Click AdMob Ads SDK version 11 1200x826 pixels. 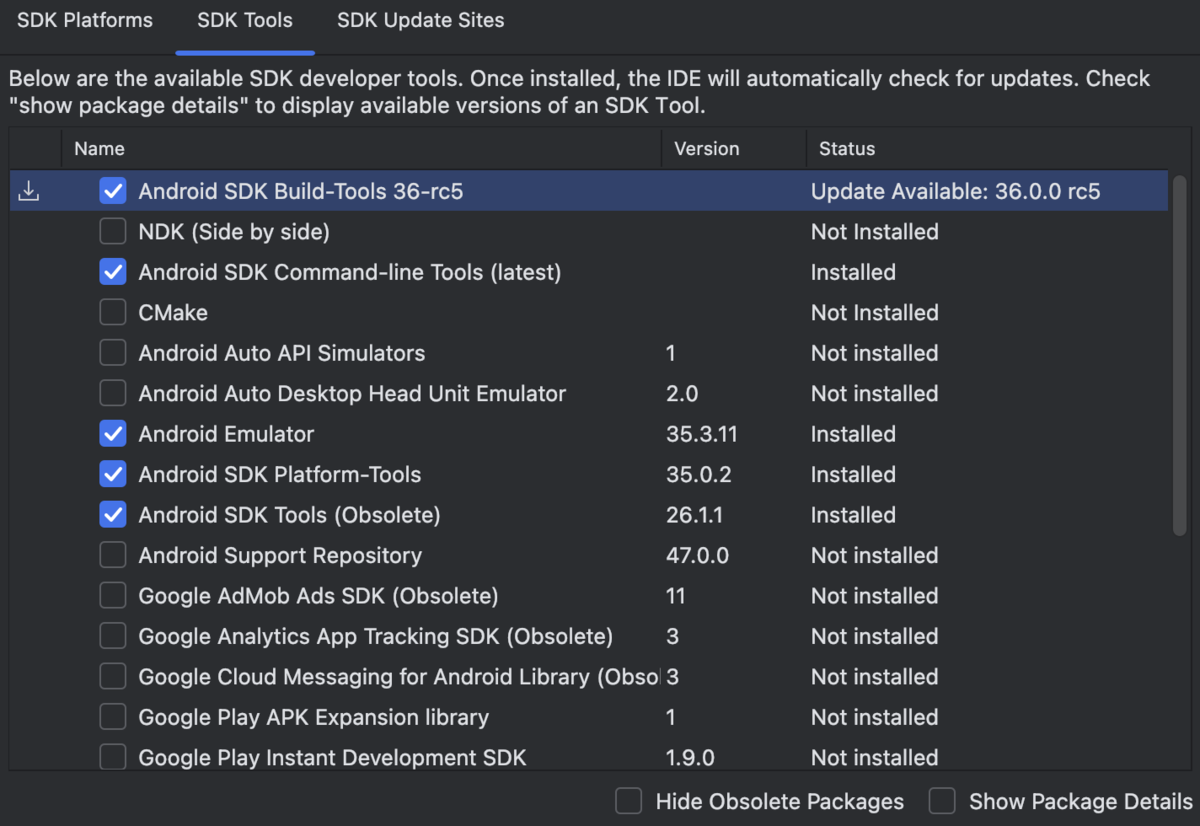(x=675, y=596)
